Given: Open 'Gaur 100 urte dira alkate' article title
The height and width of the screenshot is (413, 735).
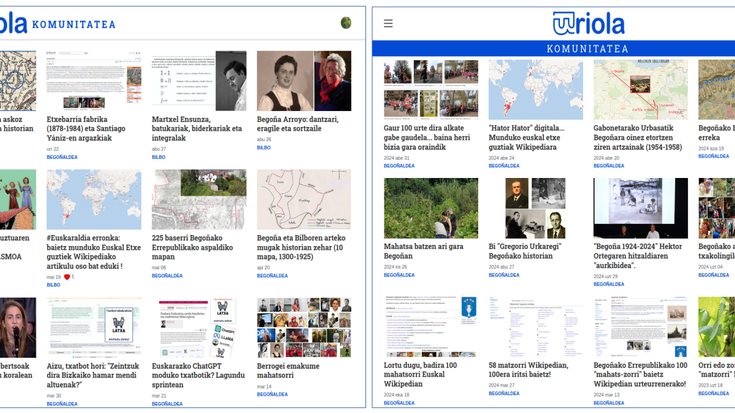Looking at the screenshot, I should coord(426,138).
